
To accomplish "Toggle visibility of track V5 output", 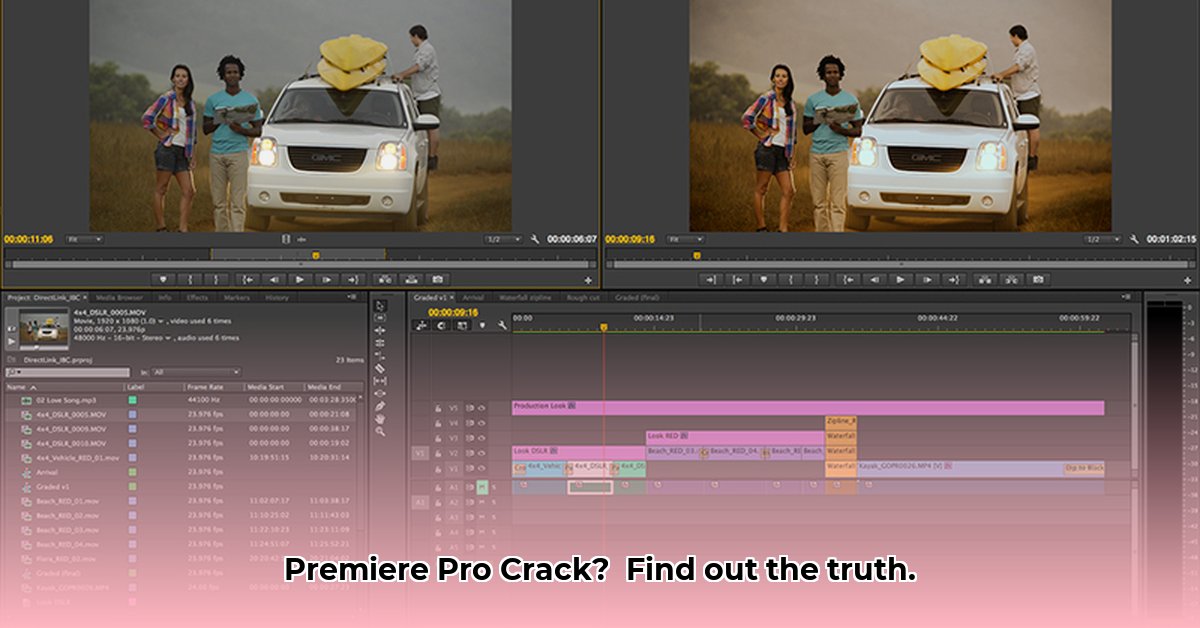I will click(483, 407).
